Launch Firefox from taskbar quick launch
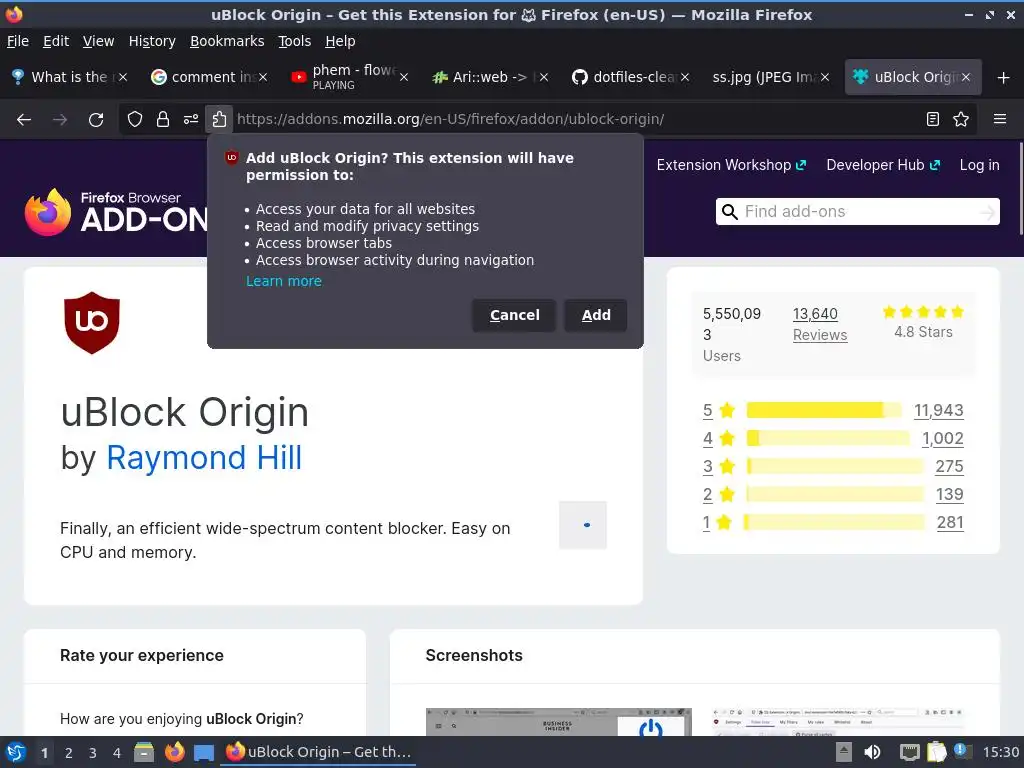This screenshot has height=768, width=1024. point(174,752)
